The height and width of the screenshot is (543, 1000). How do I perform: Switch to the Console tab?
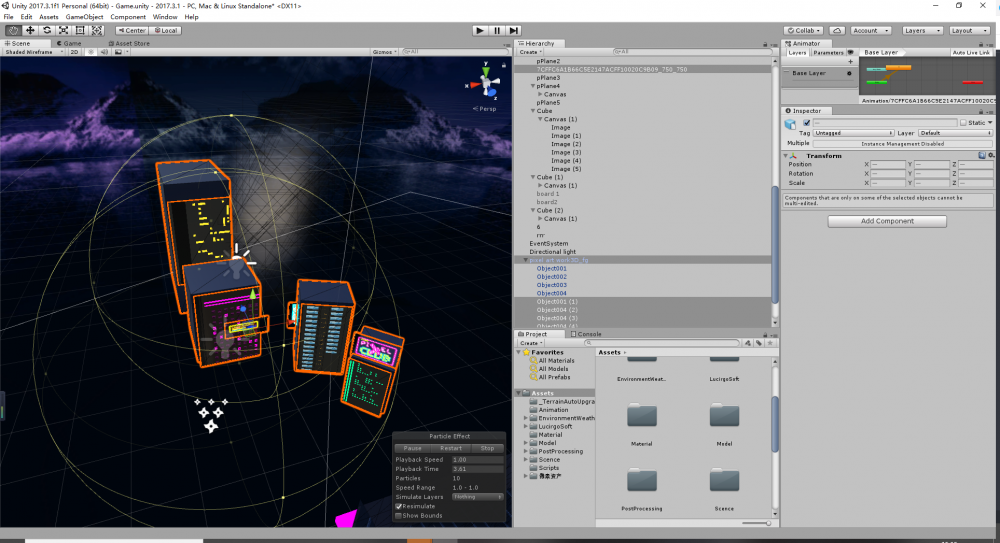pos(586,334)
